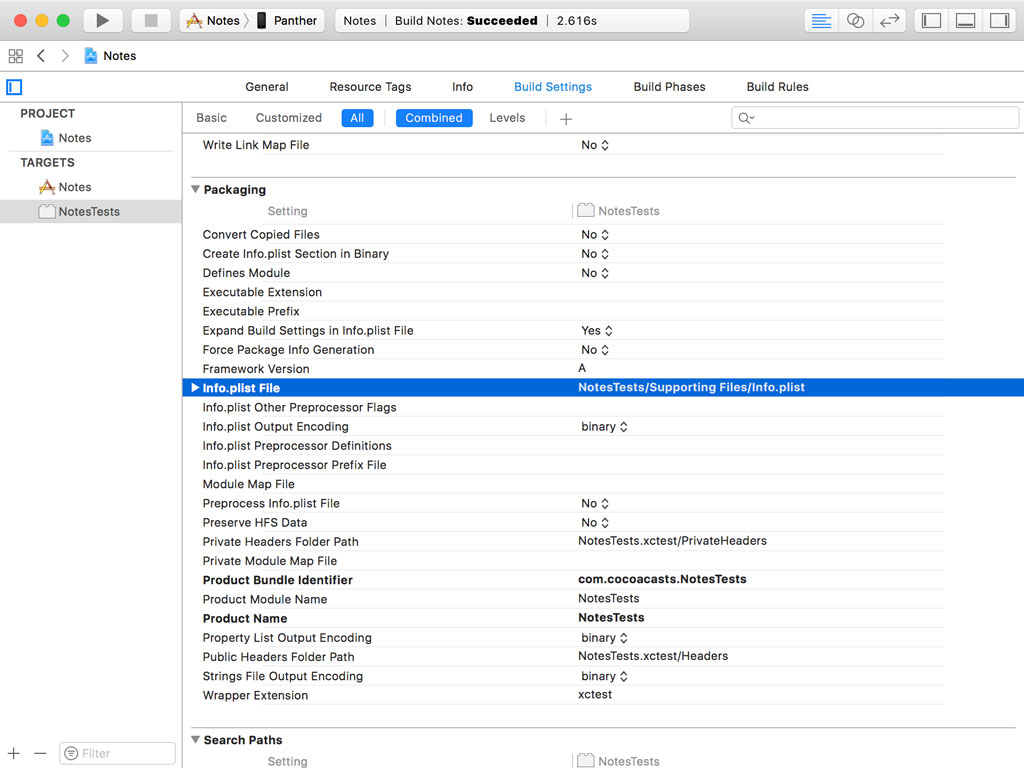
Task: Click the NotesTests column header in Packaging
Action: tap(618, 211)
